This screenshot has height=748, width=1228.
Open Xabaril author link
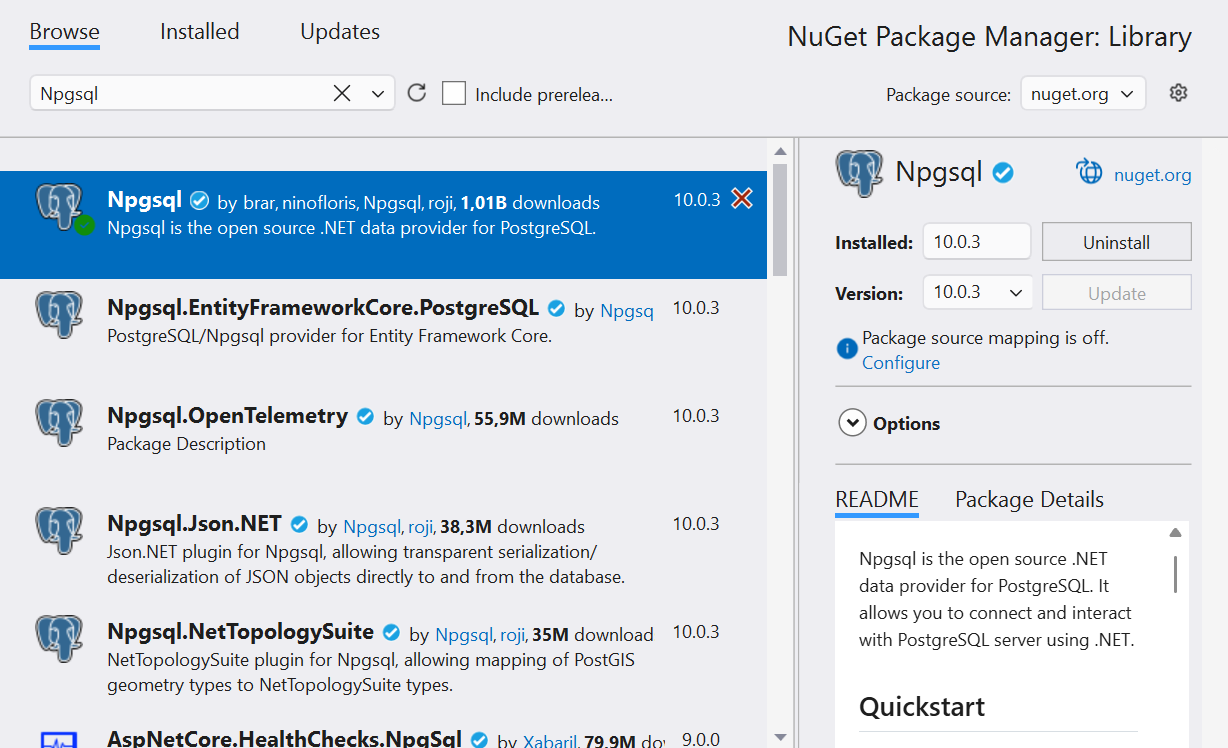coord(552,741)
